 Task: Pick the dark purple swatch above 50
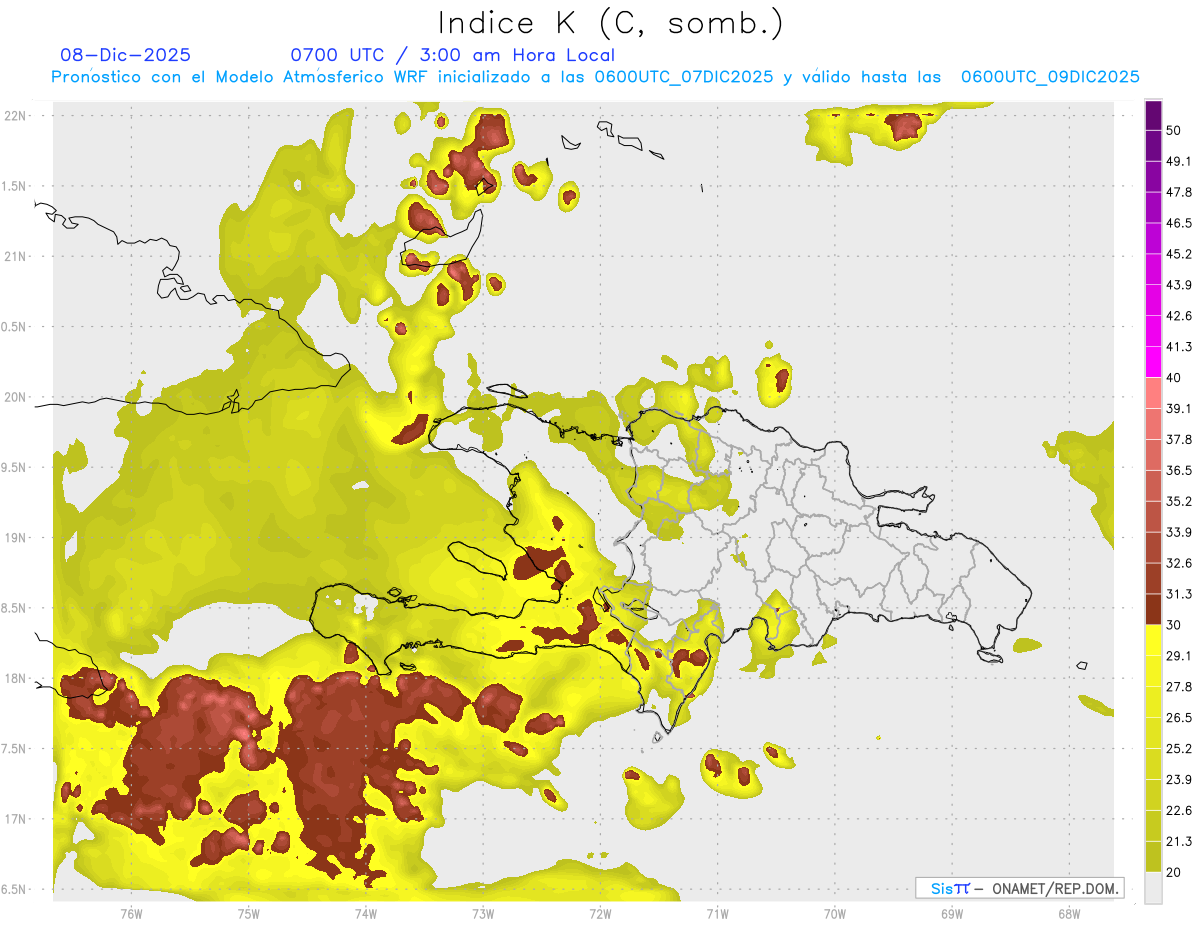(1153, 115)
